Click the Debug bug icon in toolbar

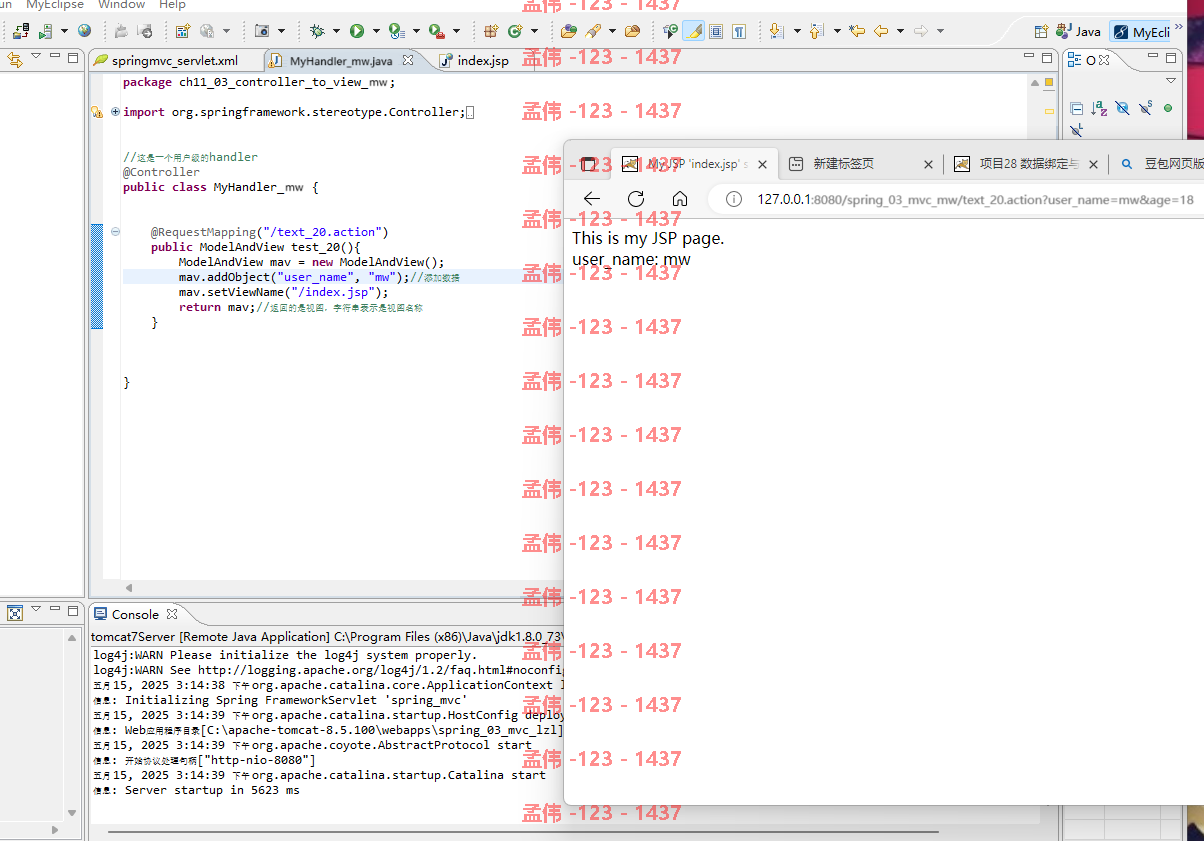tap(317, 31)
